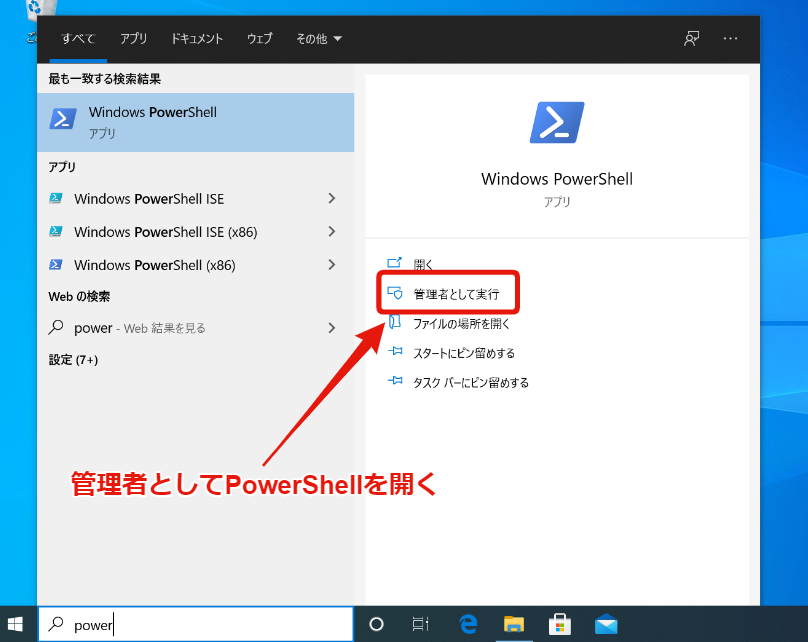Click the open (開く) arrow icon
Viewport: 808px width, 642px height.
(394, 263)
